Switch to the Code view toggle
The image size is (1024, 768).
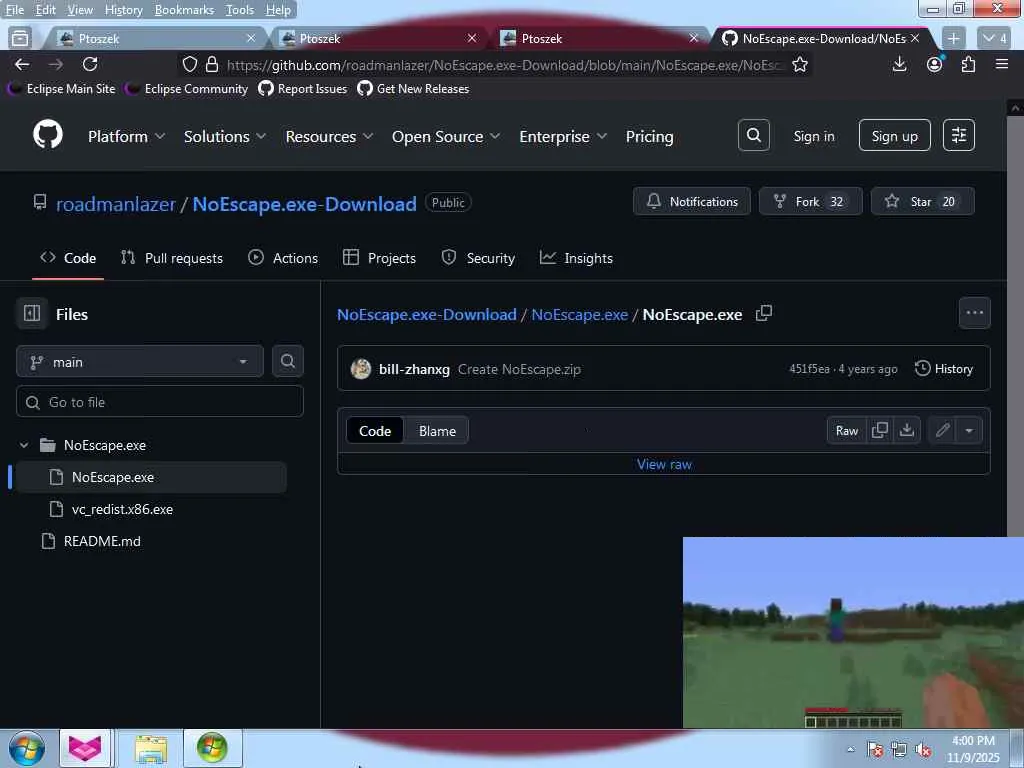(375, 431)
